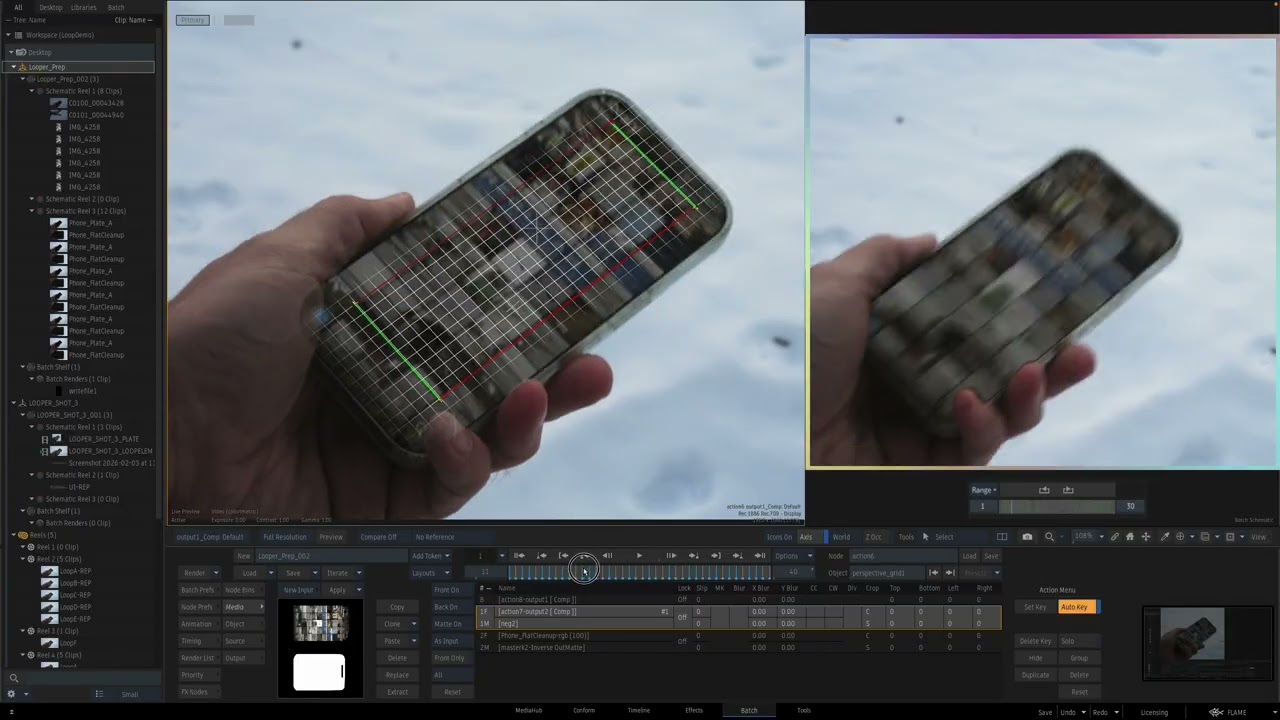The image size is (1280, 720).
Task: Click the magnifier zoom icon in view toolbar
Action: (x=1049, y=537)
